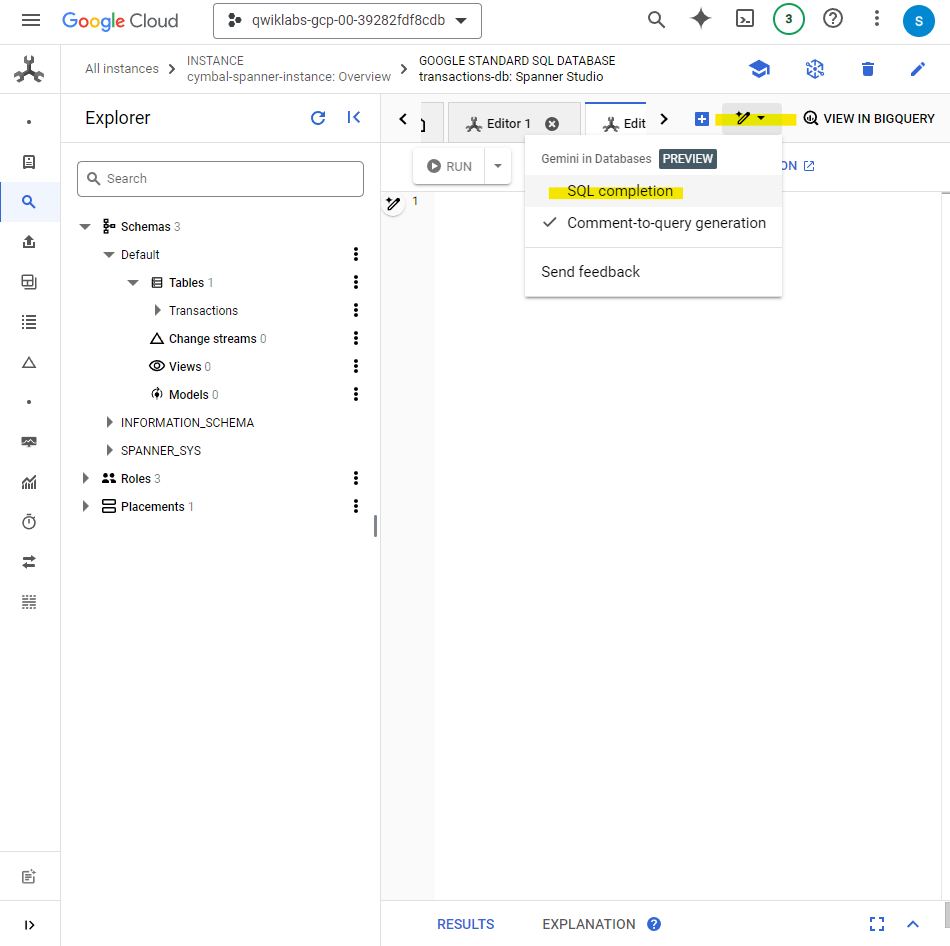Open the three-dot menu for Models

(356, 395)
